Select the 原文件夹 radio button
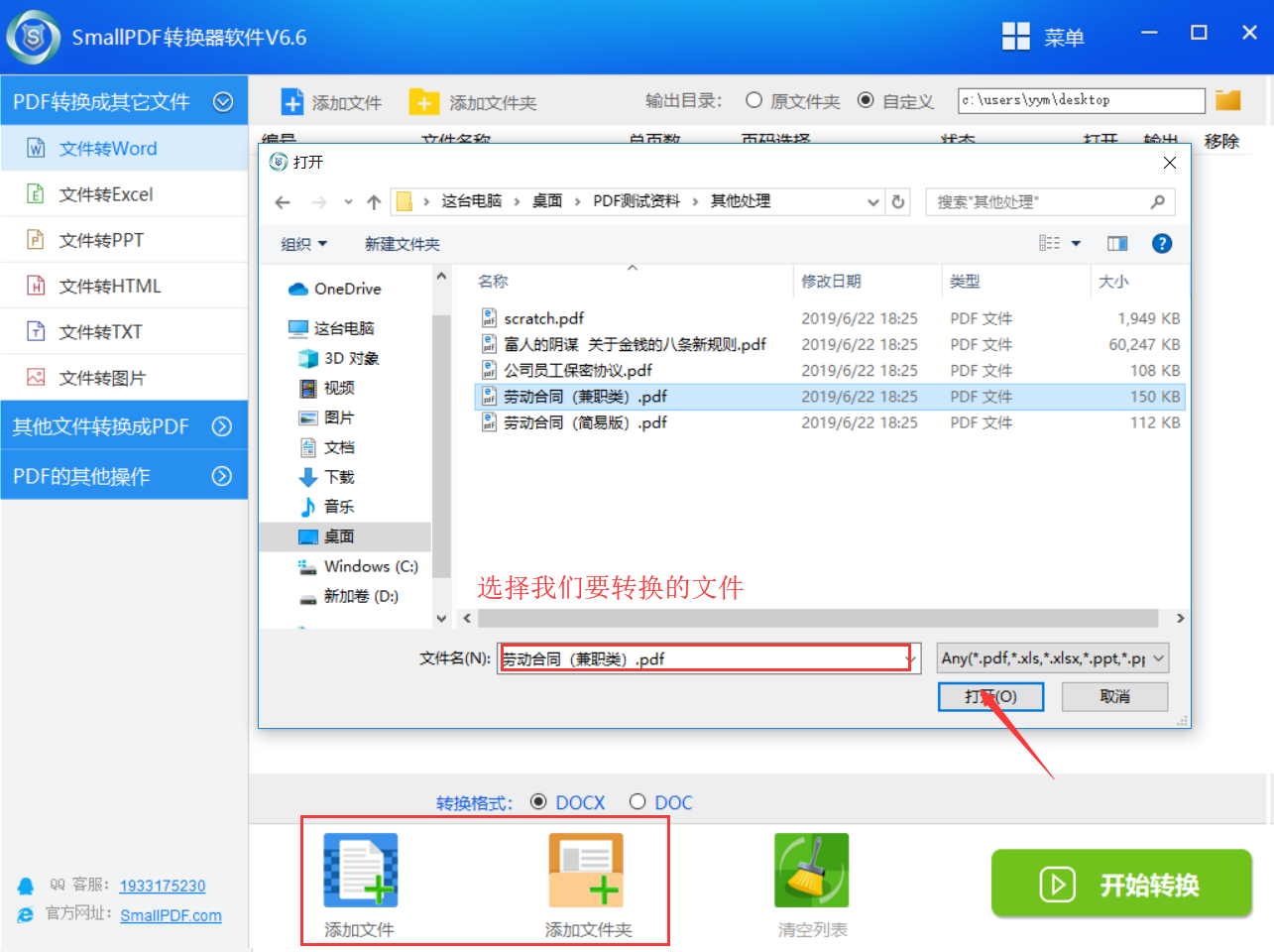 754,100
